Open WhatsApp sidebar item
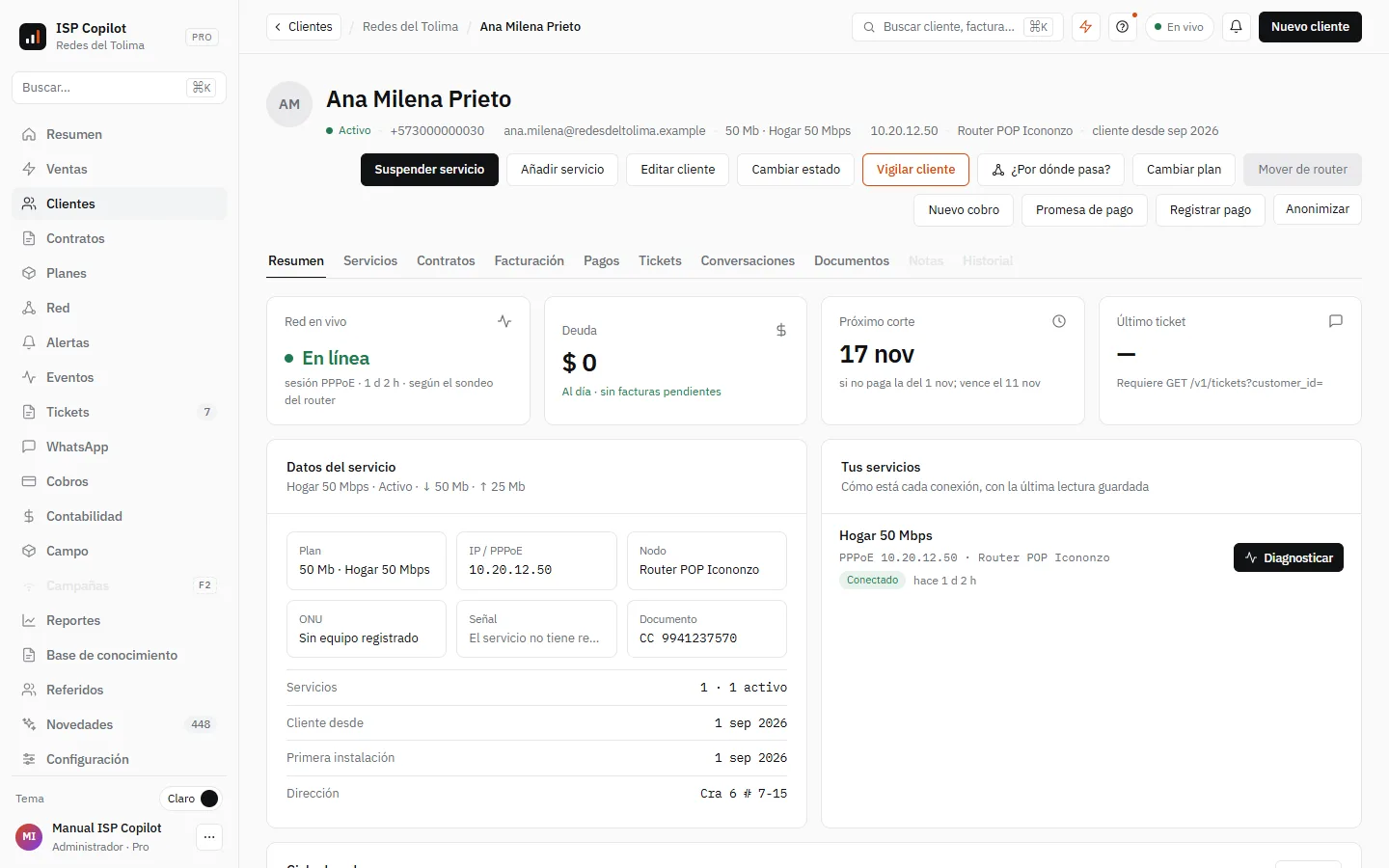 pyautogui.click(x=120, y=447)
